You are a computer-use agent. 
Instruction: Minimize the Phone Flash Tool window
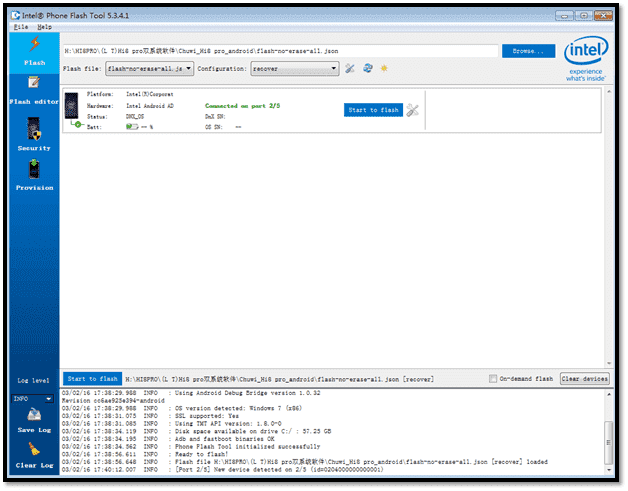pos(564,16)
